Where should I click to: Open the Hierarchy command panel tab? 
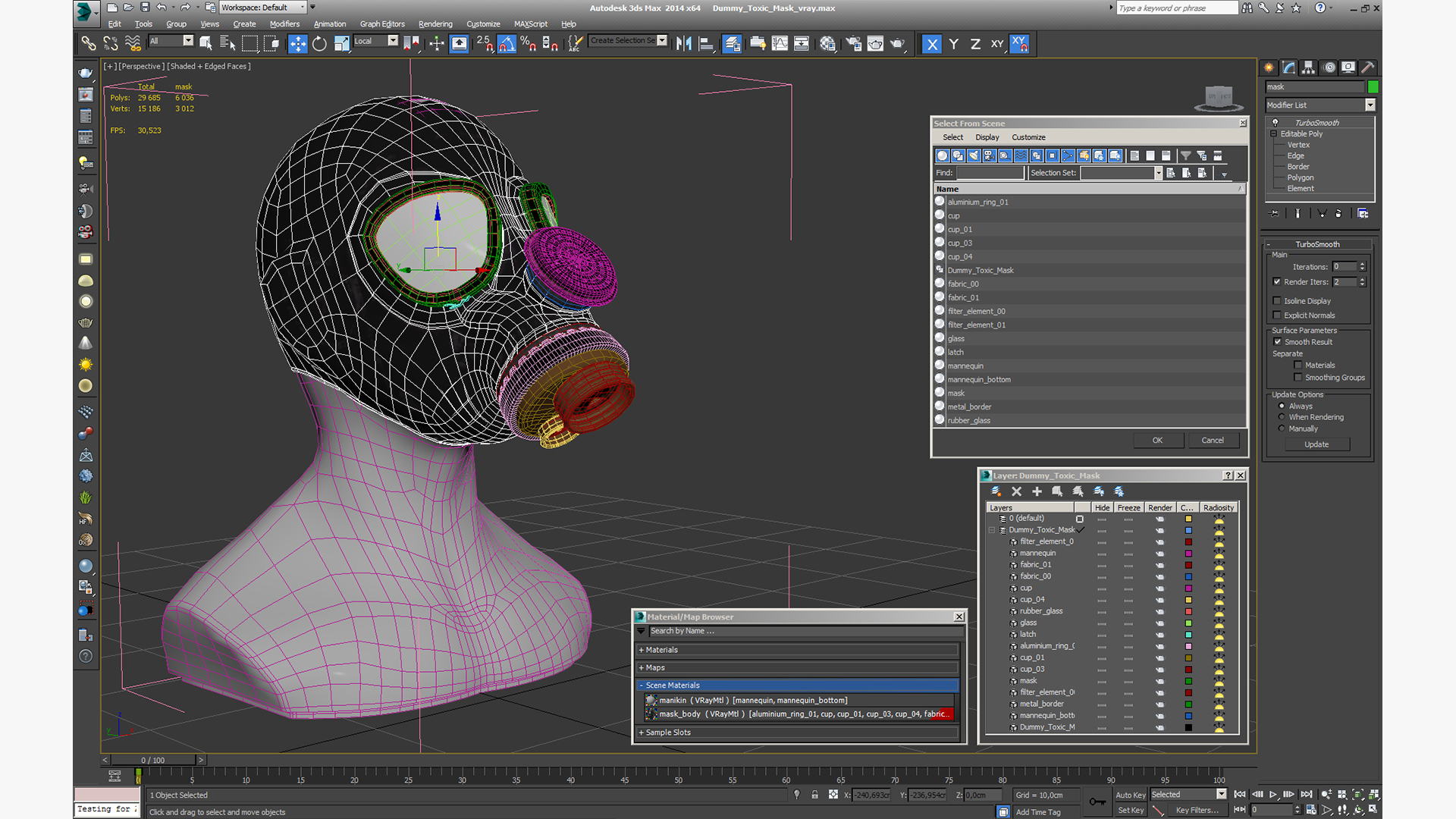(1308, 67)
